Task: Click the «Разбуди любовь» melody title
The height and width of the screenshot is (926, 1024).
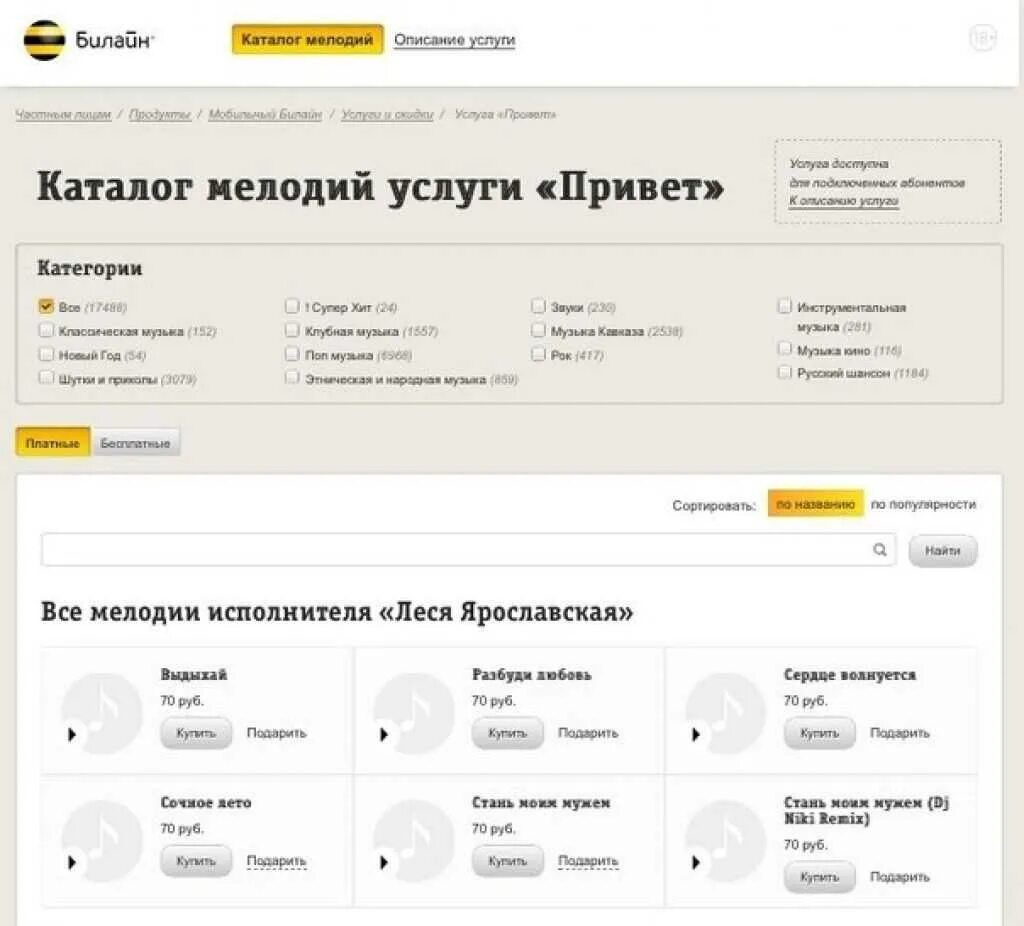Action: coord(532,675)
